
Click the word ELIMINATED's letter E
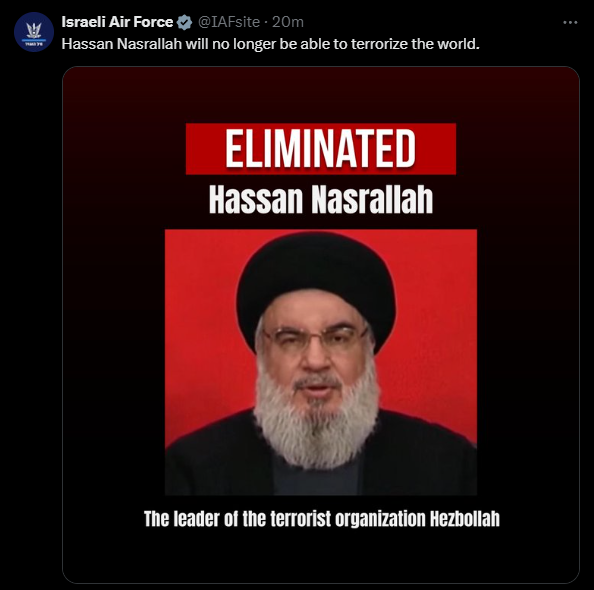click(234, 148)
